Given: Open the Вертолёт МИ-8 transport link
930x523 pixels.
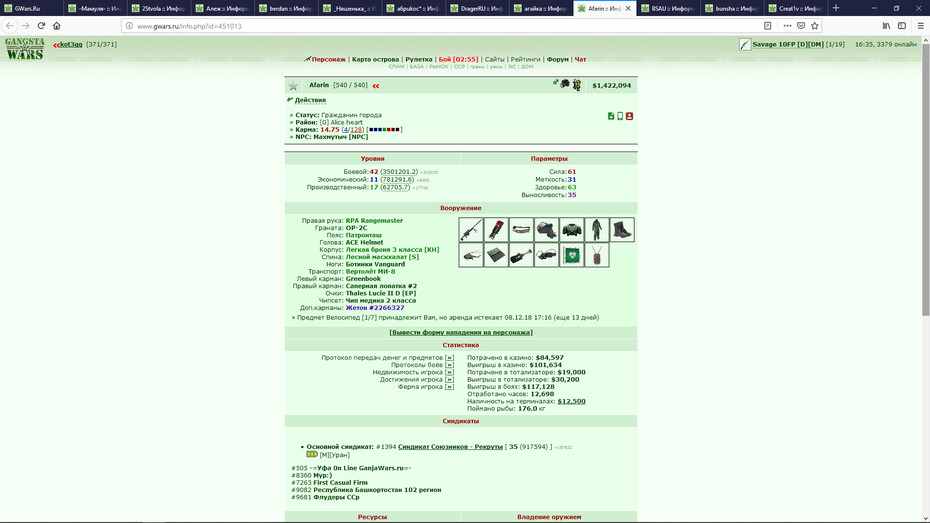Looking at the screenshot, I should tap(370, 272).
